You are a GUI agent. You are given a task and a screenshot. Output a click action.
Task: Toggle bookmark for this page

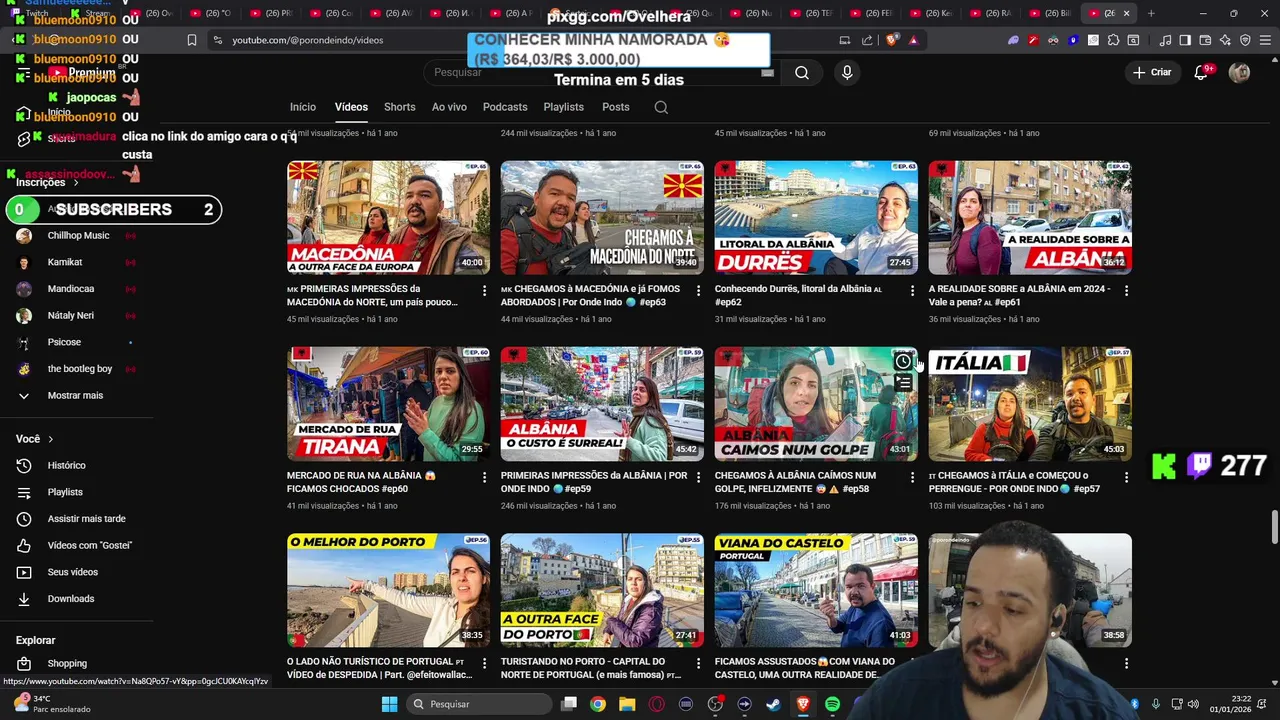pos(192,40)
